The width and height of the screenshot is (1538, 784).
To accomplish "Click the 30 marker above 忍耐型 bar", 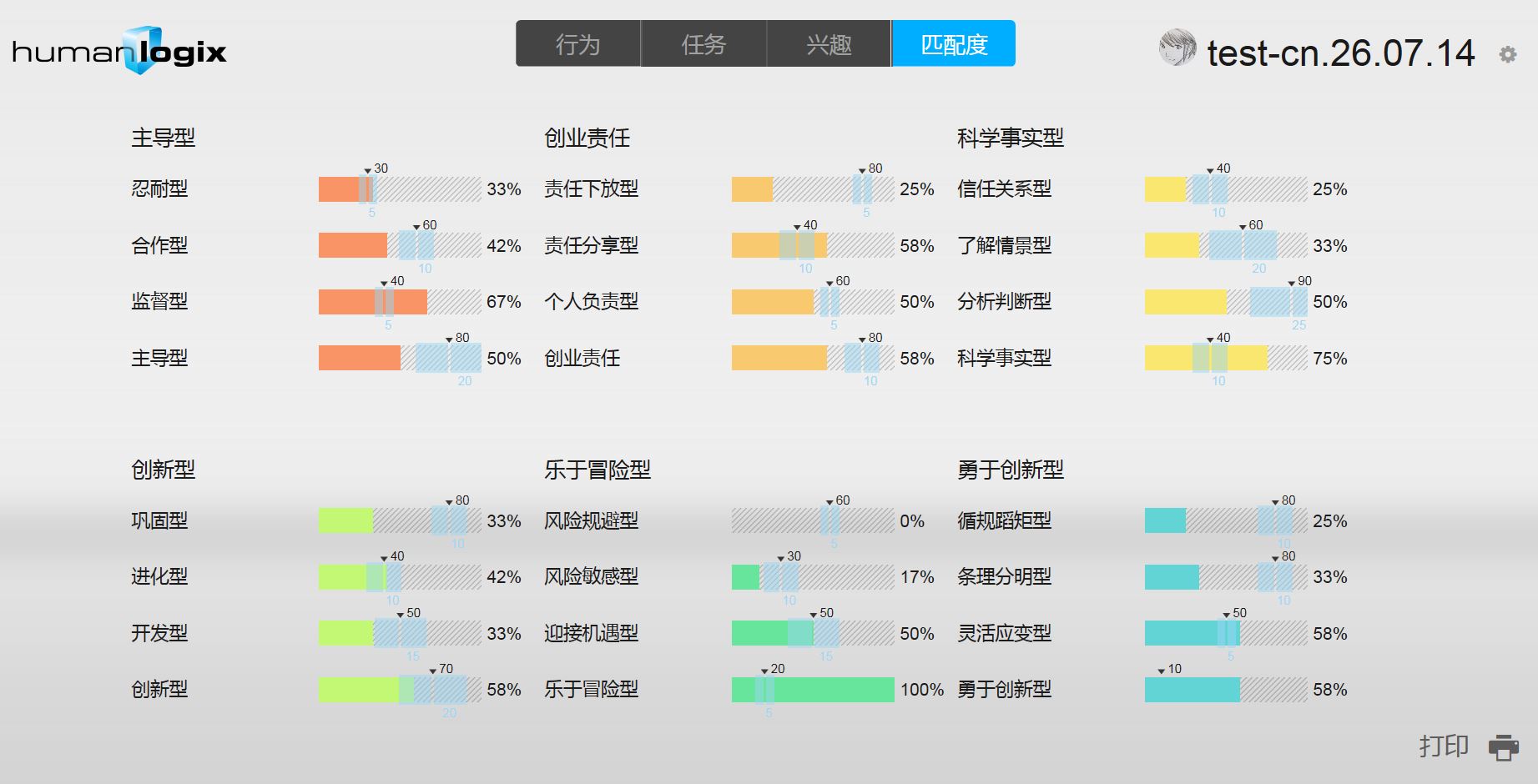I will coord(376,168).
